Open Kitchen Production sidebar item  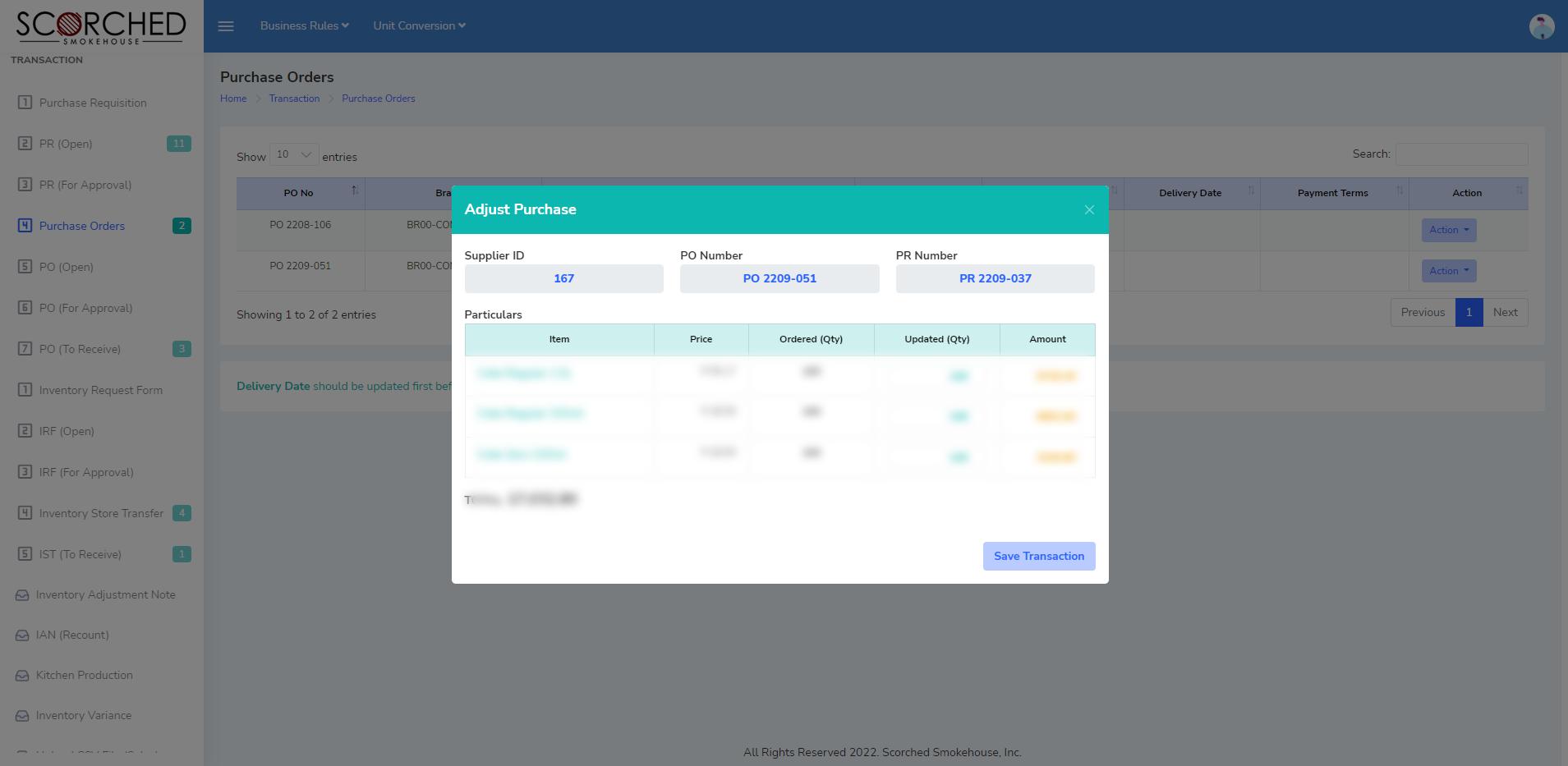[84, 676]
